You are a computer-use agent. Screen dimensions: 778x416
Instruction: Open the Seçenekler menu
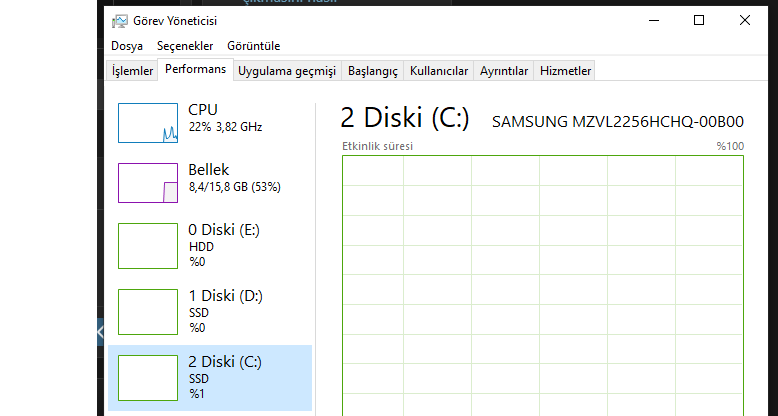185,46
